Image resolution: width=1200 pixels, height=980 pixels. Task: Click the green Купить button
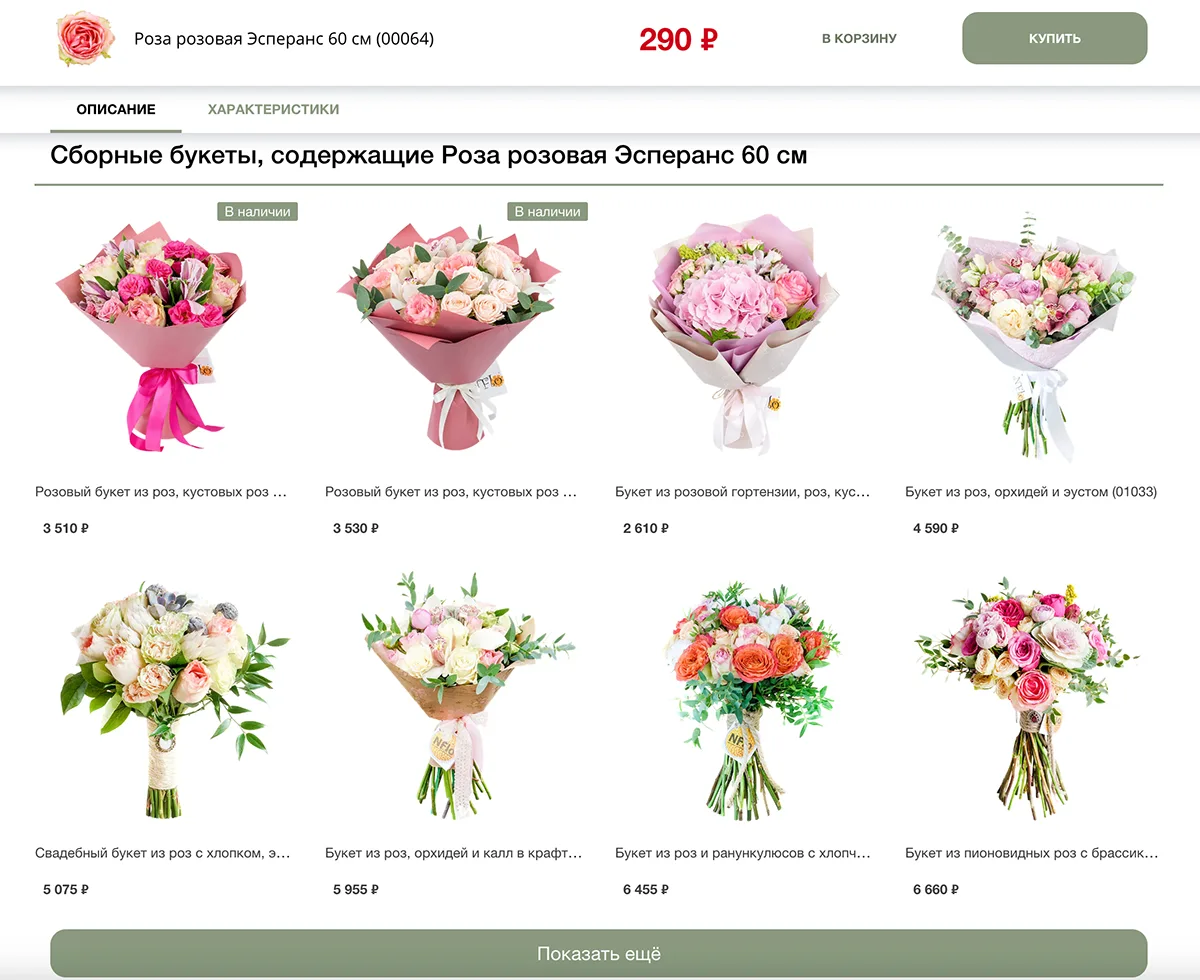(x=1054, y=38)
